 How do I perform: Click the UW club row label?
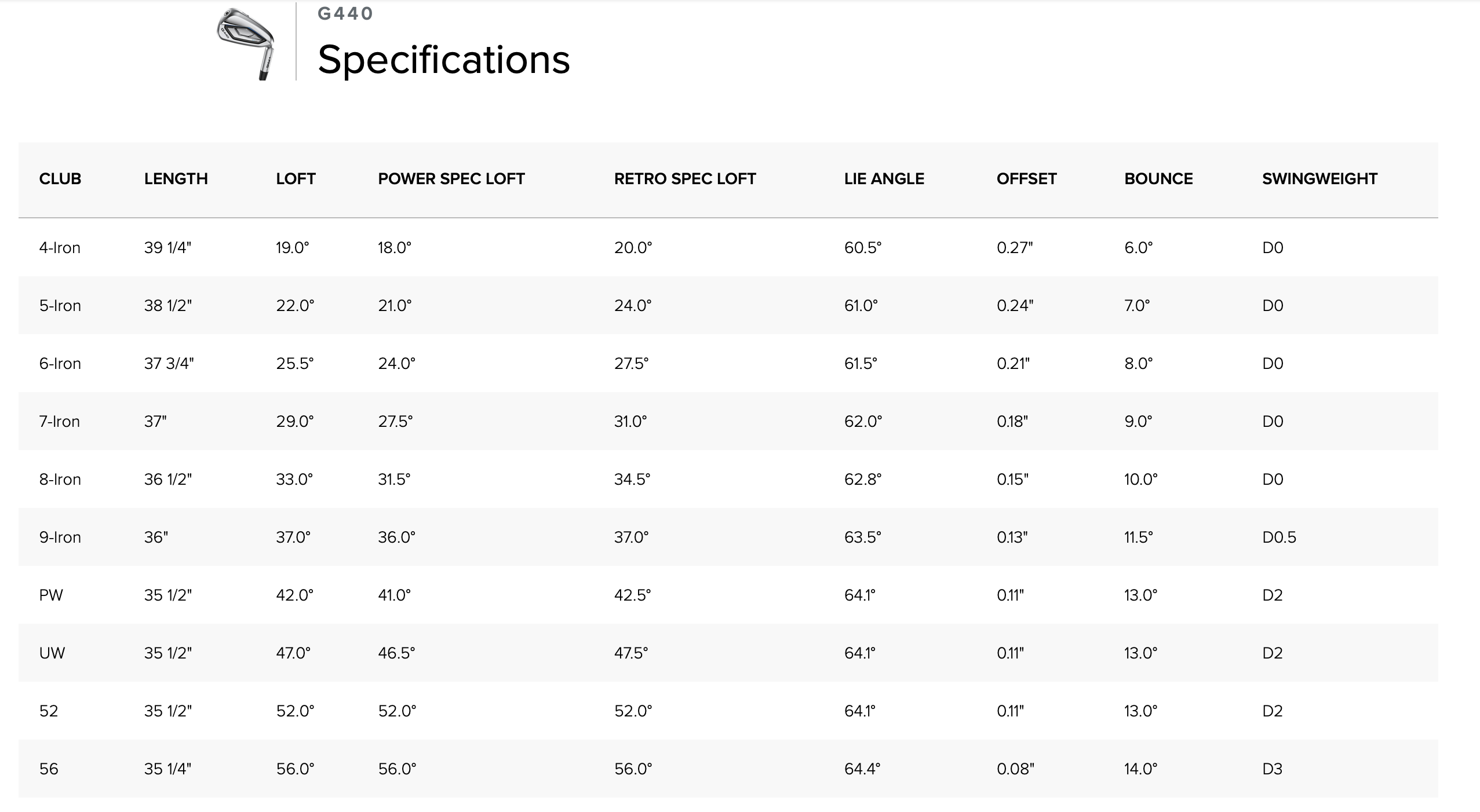52,653
